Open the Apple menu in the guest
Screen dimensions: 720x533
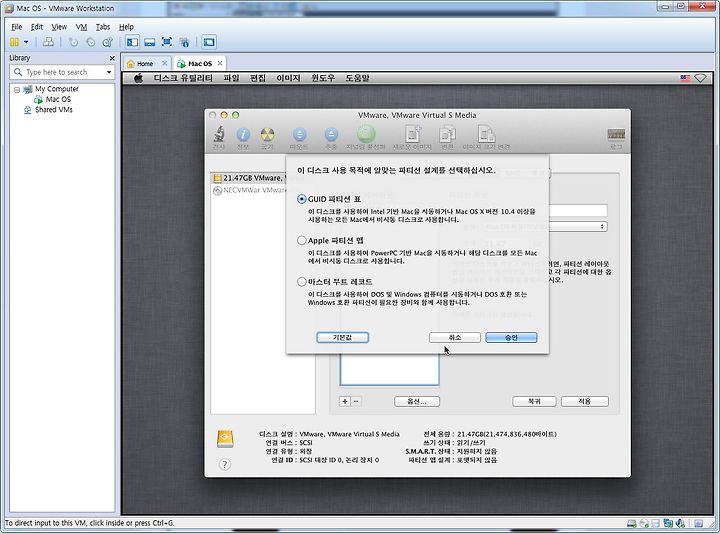point(138,78)
